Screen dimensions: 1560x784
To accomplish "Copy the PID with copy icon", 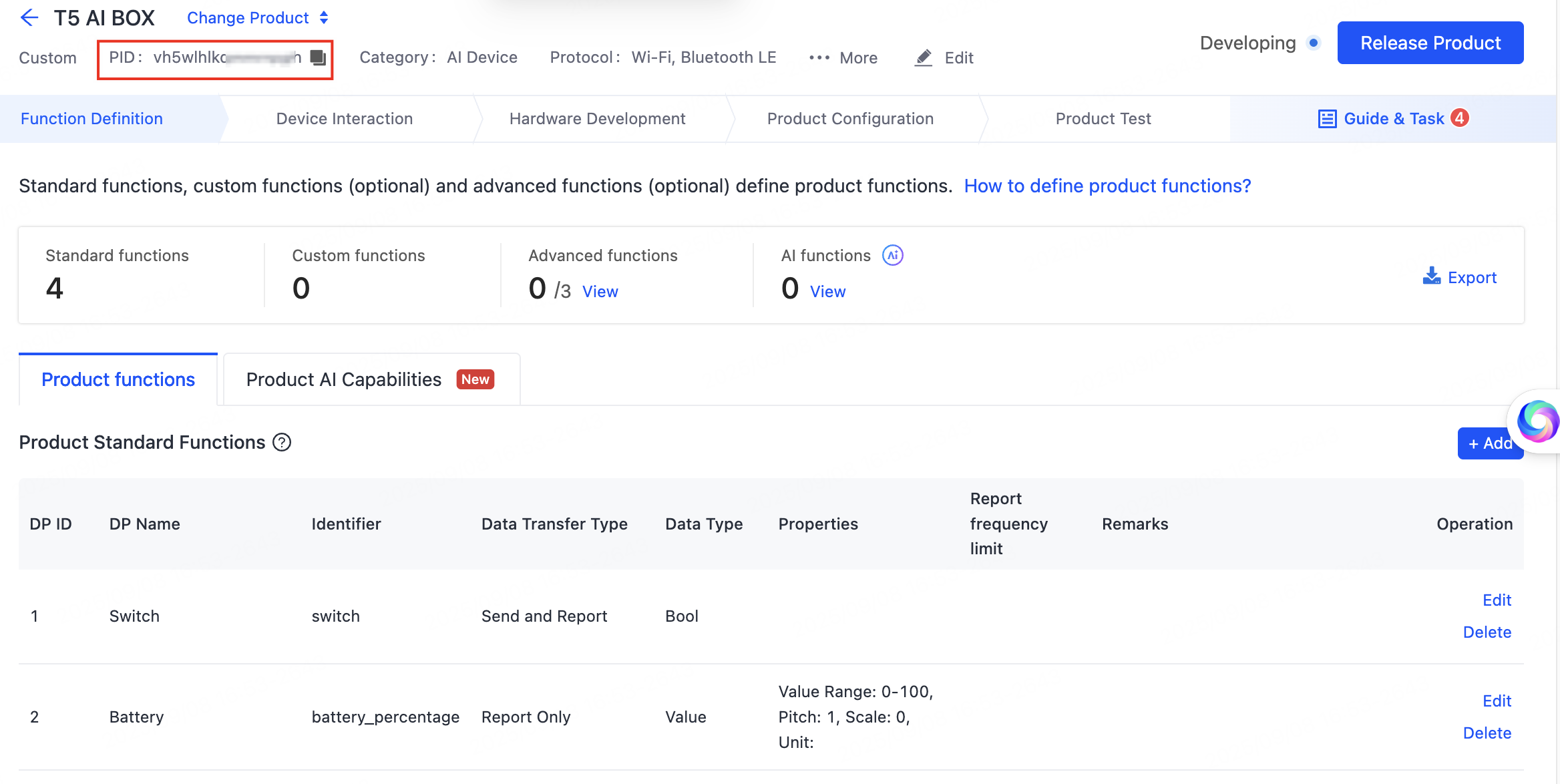I will [x=318, y=58].
